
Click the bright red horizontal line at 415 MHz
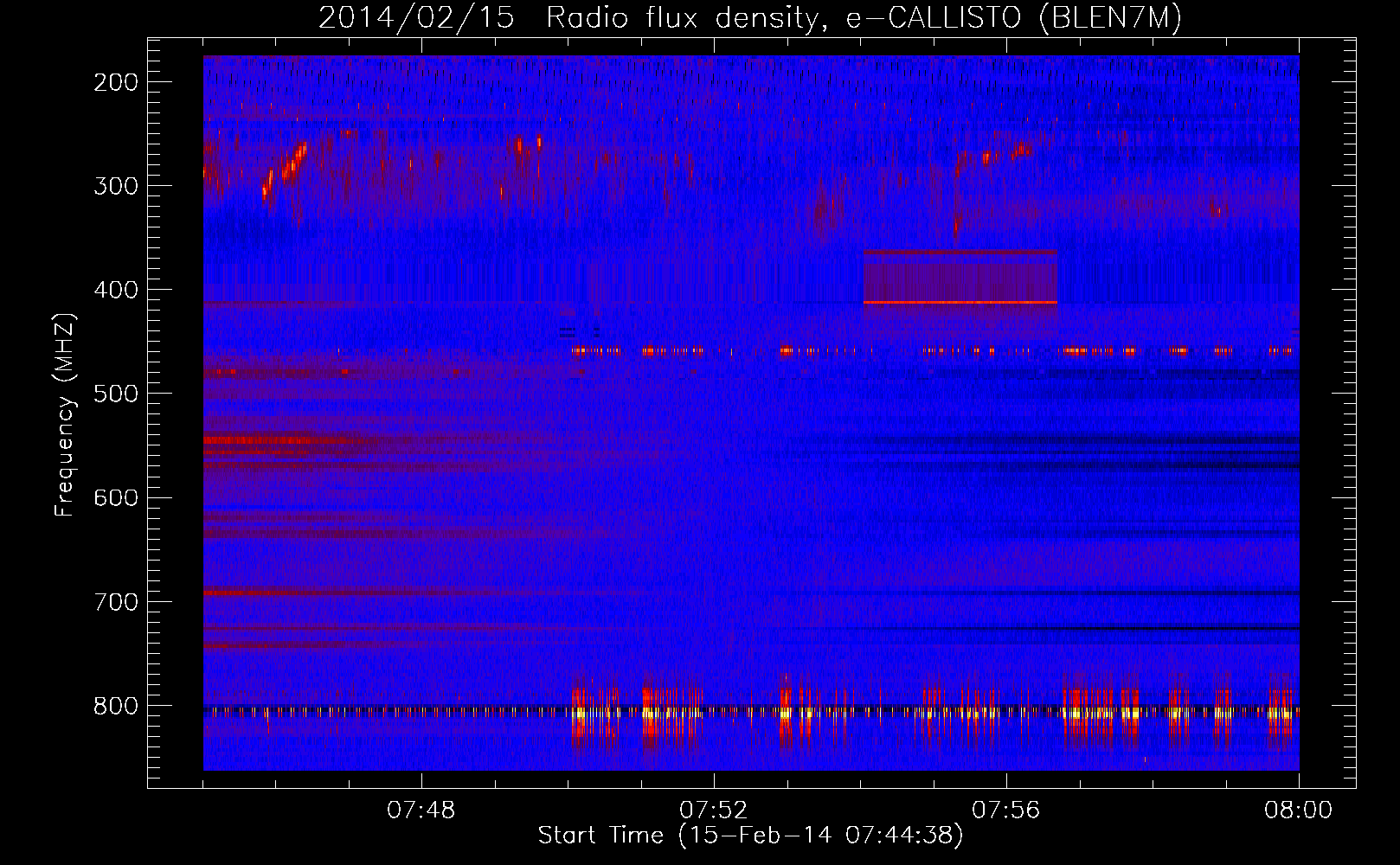tap(960, 303)
